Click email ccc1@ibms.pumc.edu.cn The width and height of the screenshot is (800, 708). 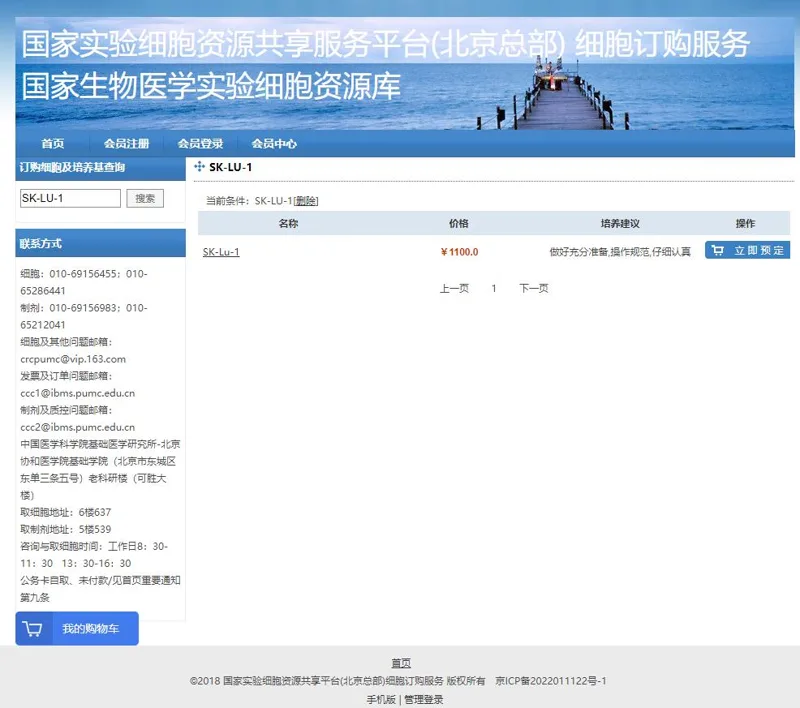[78, 393]
